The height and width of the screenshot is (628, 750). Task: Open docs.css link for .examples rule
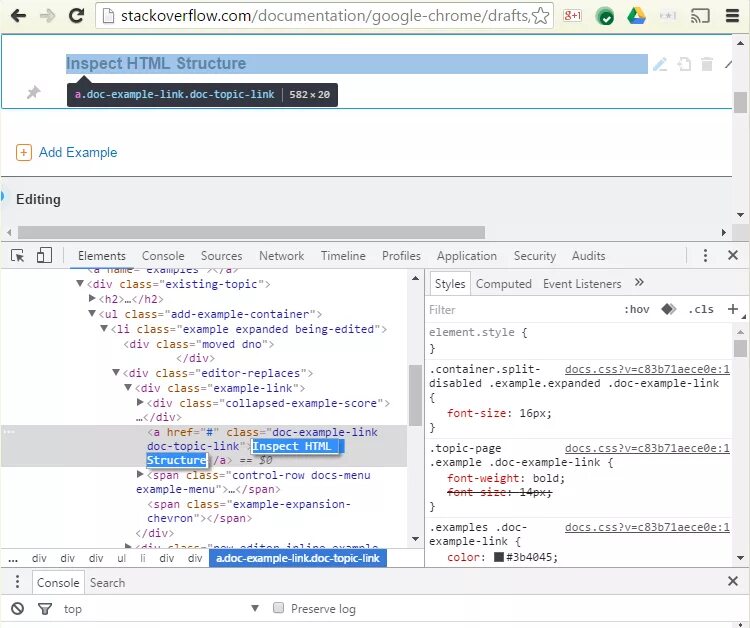click(x=647, y=527)
